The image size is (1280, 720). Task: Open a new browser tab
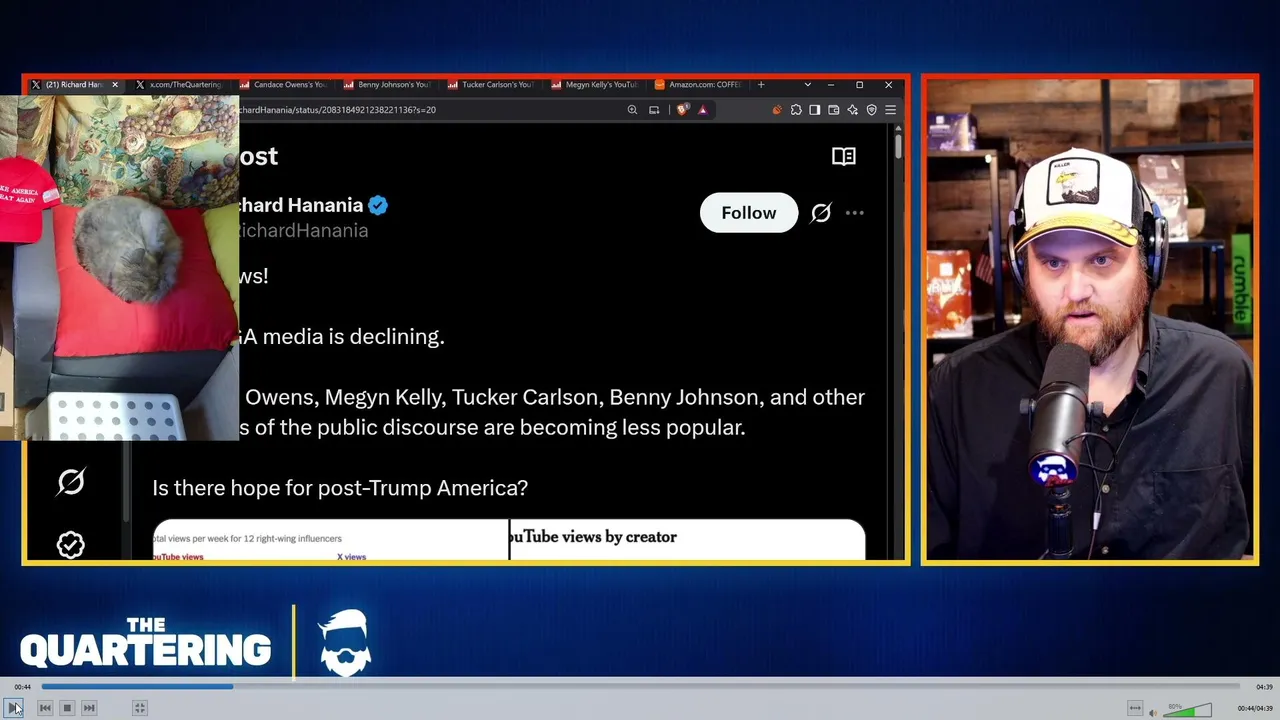761,85
